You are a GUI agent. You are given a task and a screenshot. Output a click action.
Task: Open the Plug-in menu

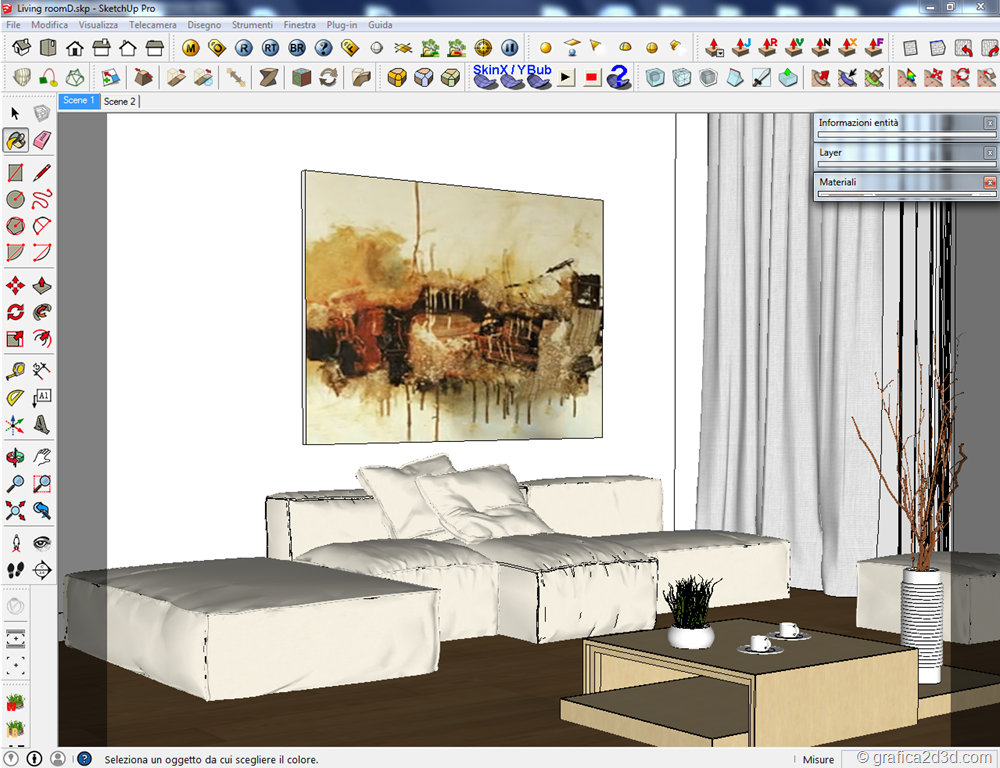pos(342,25)
